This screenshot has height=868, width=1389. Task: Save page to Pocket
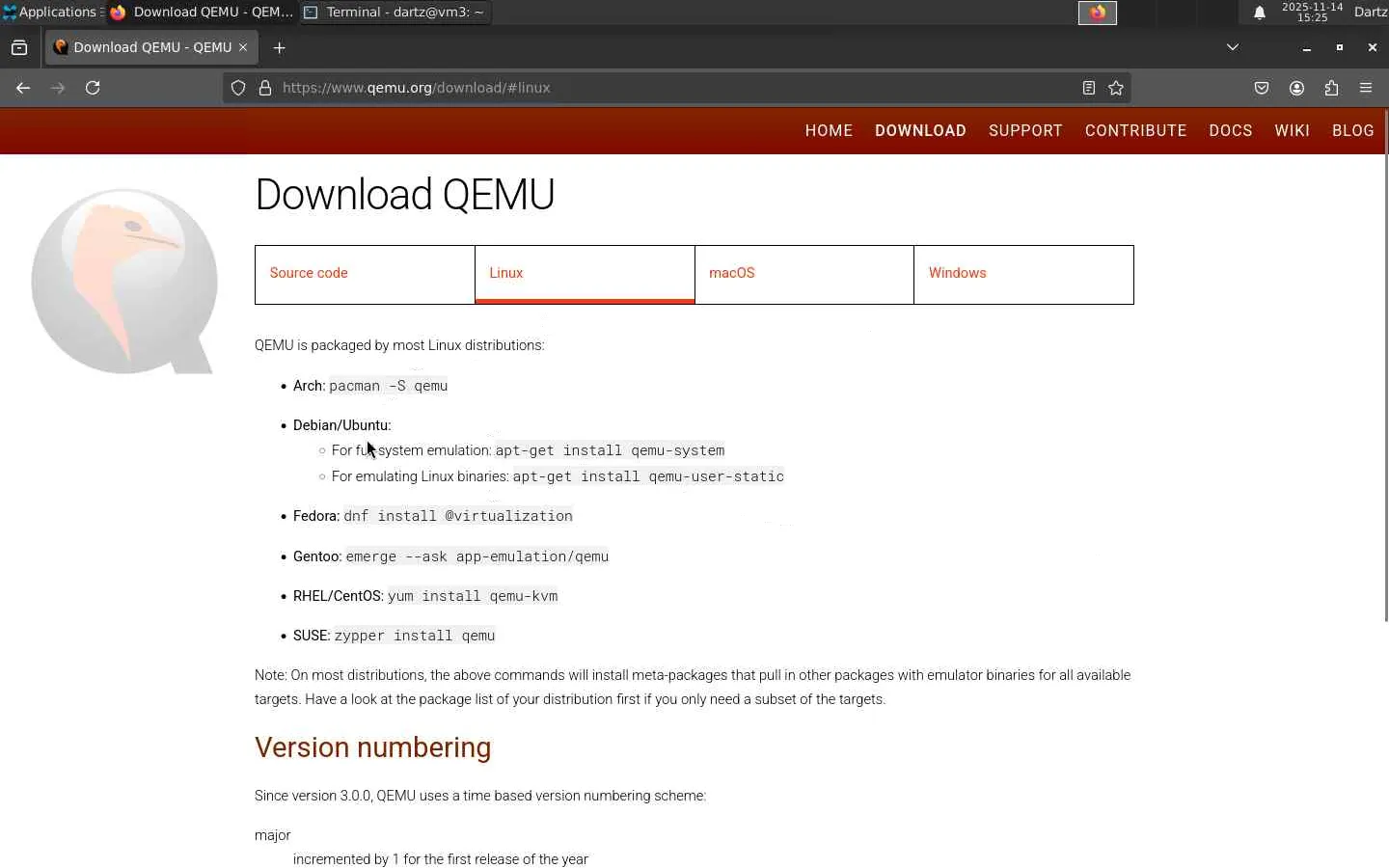pos(1262,88)
